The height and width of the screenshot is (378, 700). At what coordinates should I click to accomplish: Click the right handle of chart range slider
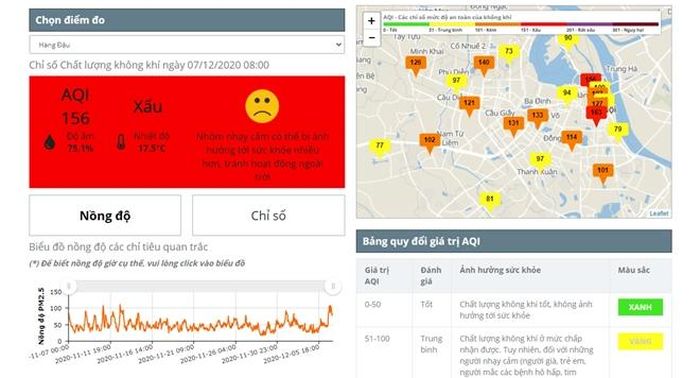[x=333, y=286]
